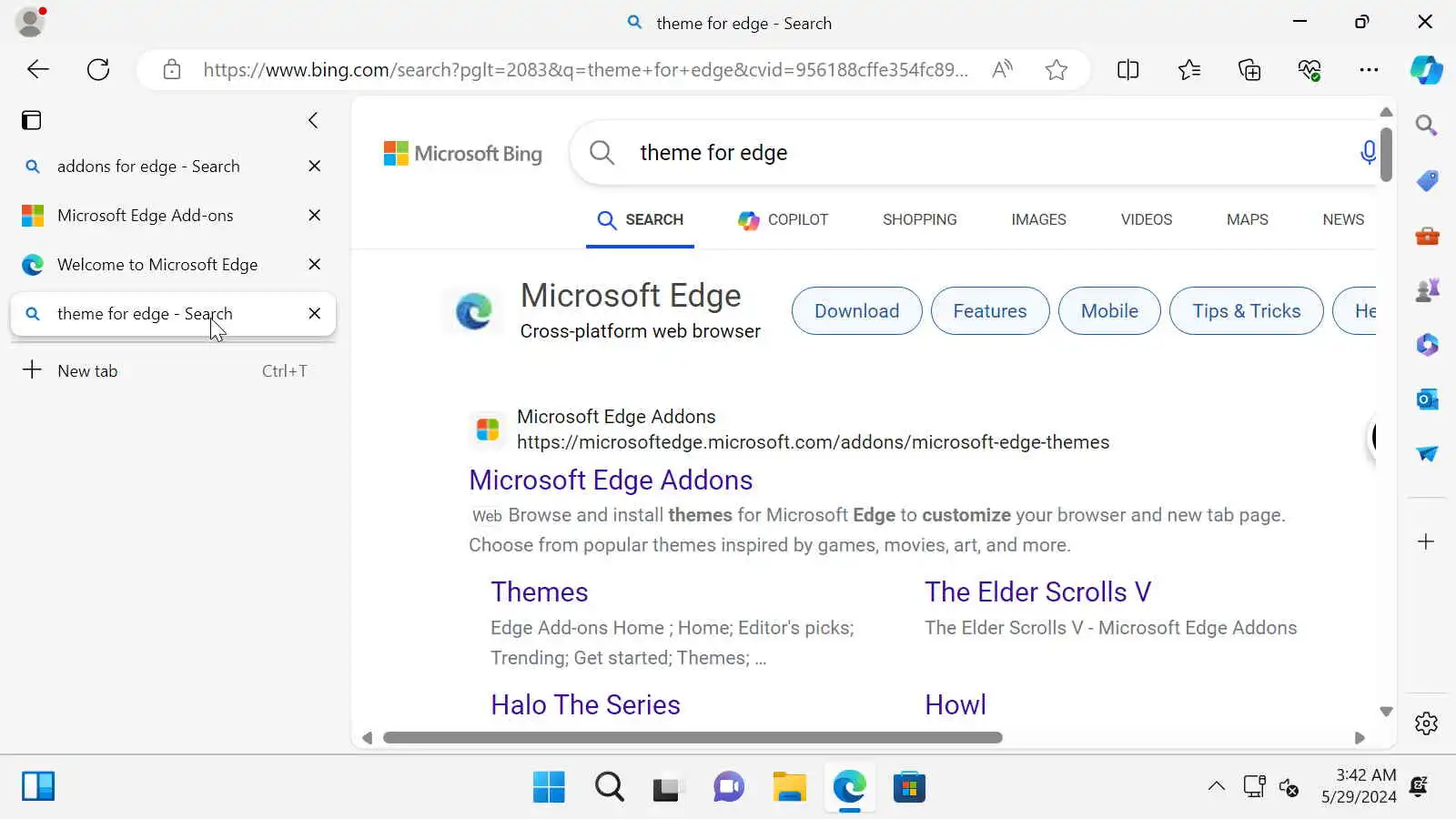Viewport: 1456px width, 819px height.
Task: Click the address bar URL
Action: 585,70
